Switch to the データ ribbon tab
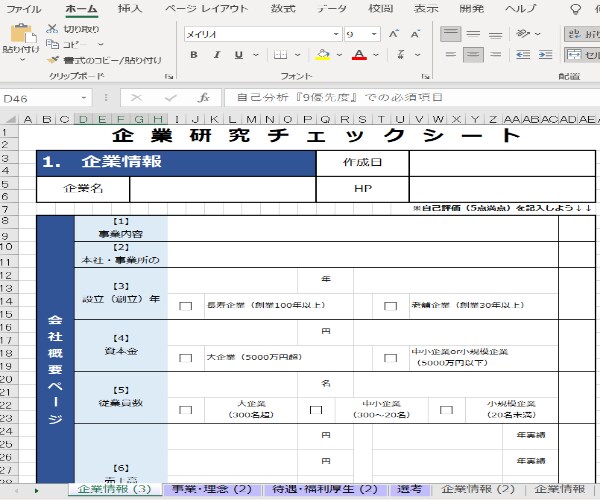600x500 pixels. tap(332, 8)
